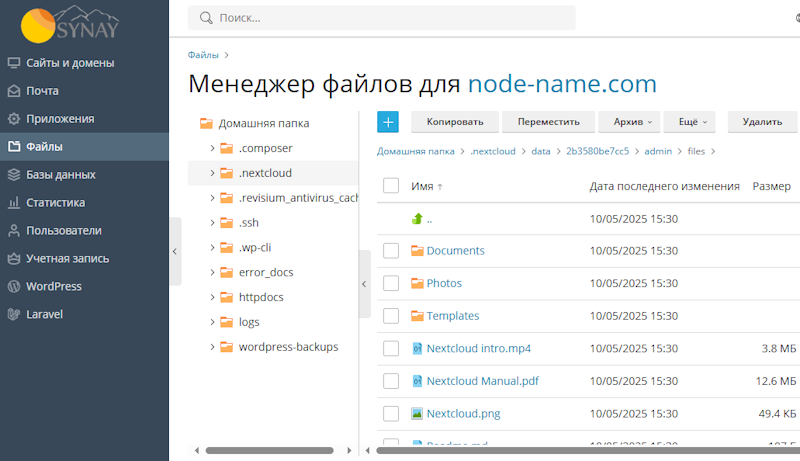Check the Nextcloud.png checkbox
Viewport: 800px width, 461px height.
391,414
